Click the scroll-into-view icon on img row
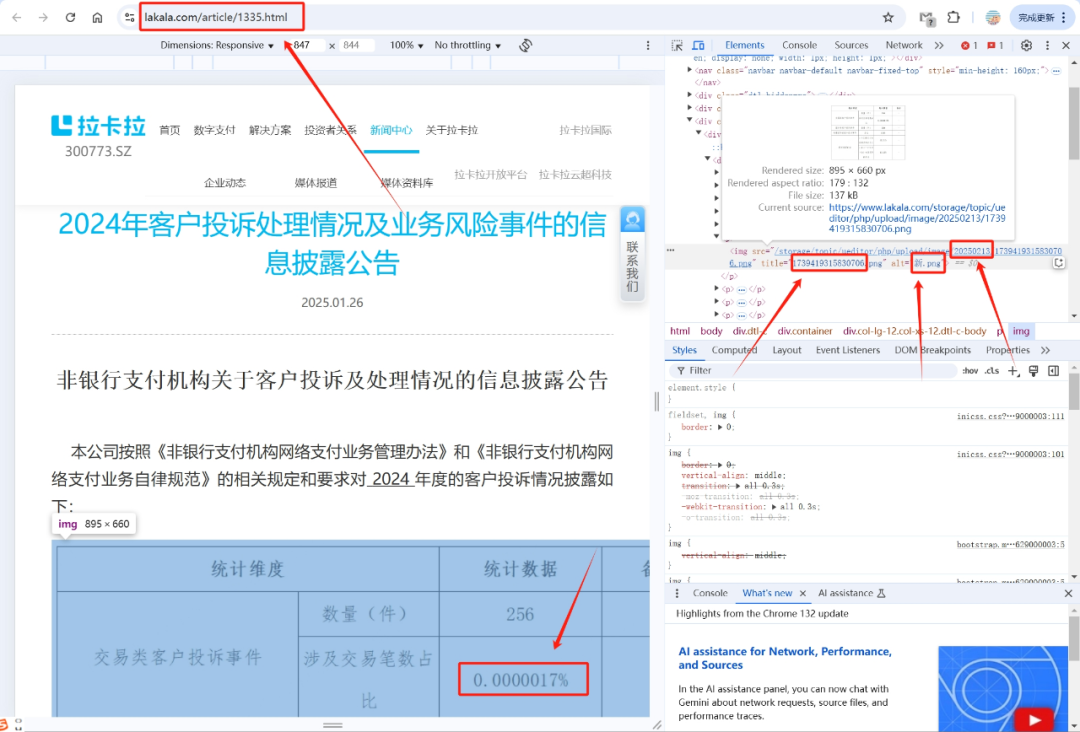This screenshot has width=1080, height=732. (x=1059, y=263)
